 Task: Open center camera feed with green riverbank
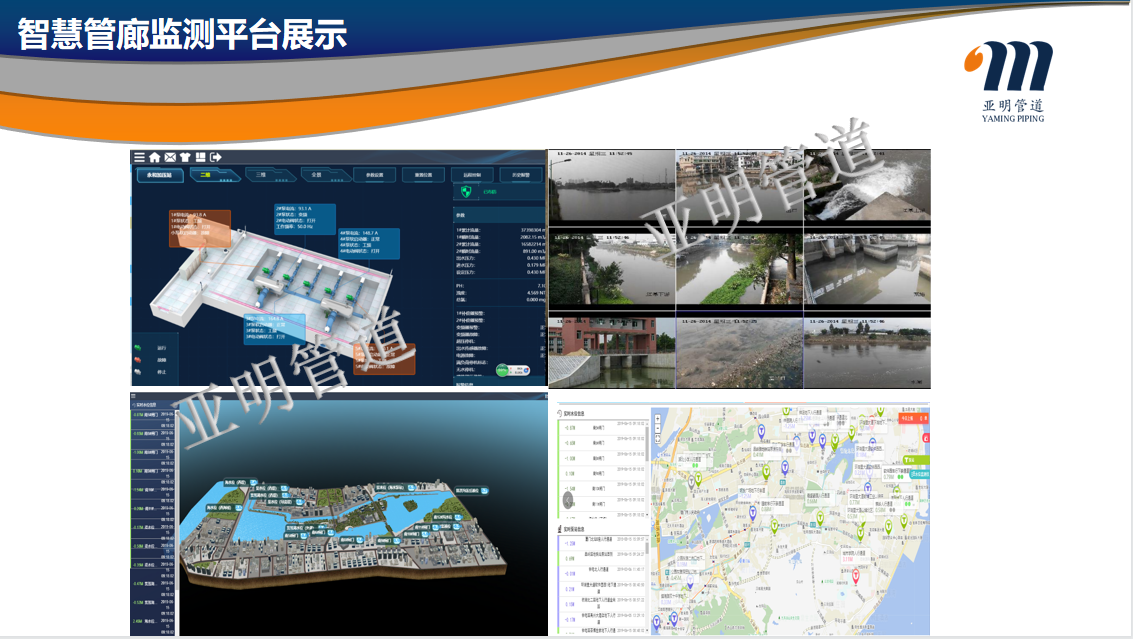739,269
